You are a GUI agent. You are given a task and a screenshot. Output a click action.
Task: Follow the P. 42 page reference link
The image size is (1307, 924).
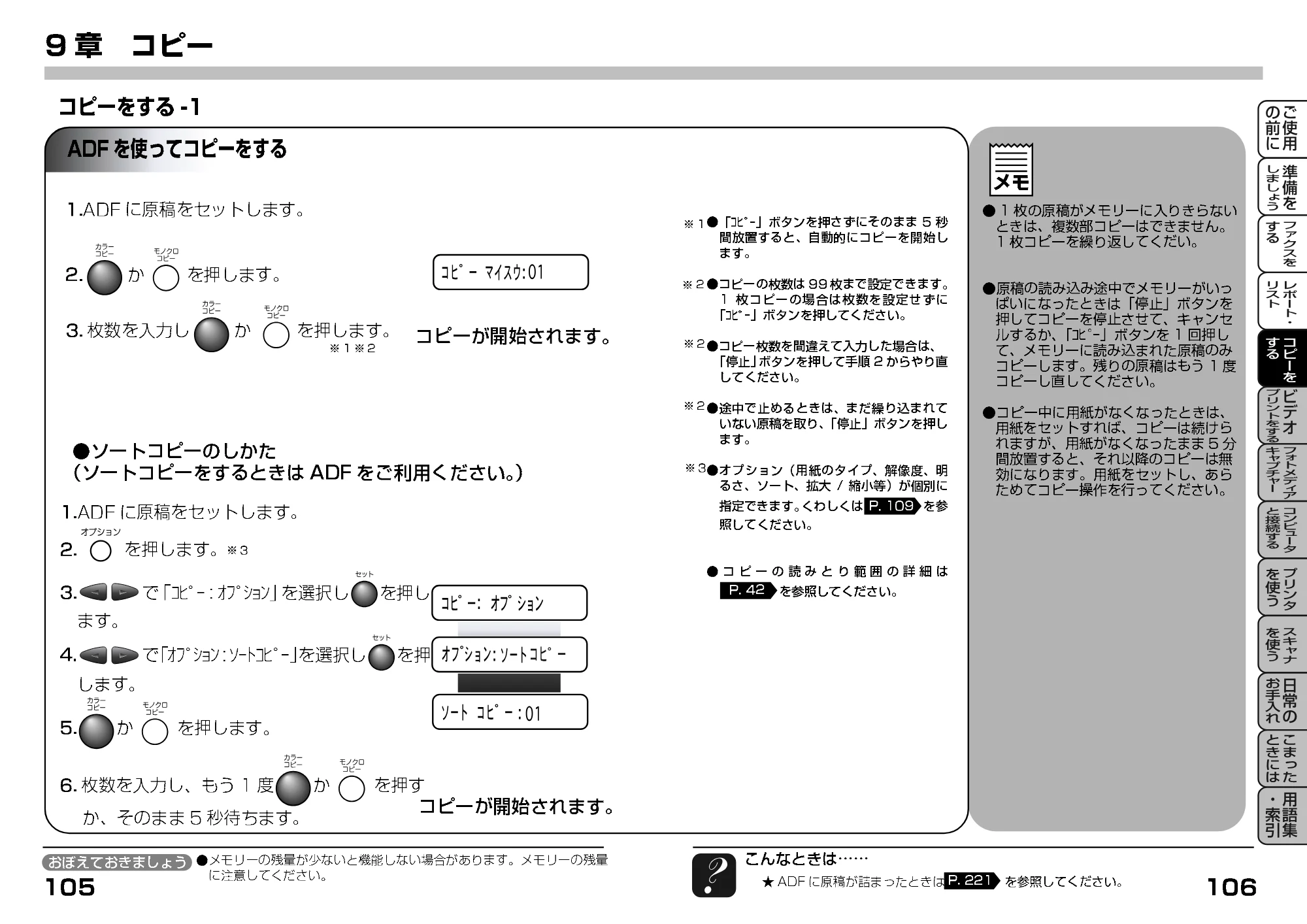pos(748,590)
